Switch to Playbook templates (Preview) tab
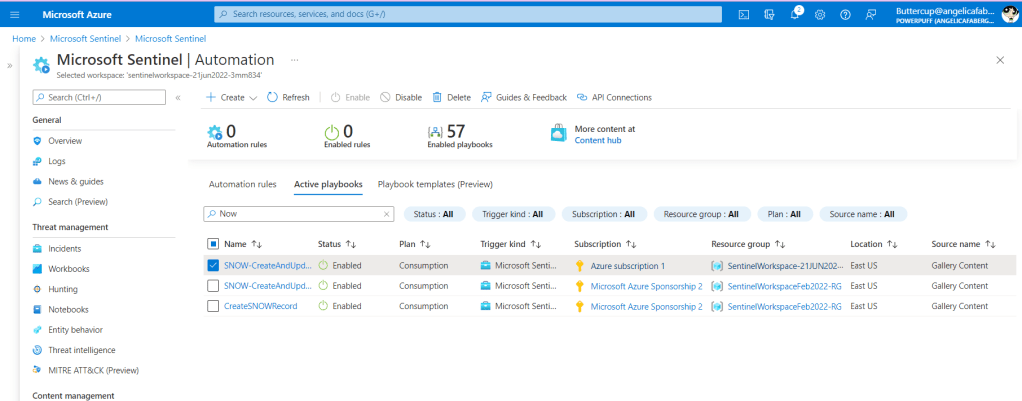This screenshot has height=401, width=1022. pos(434,184)
